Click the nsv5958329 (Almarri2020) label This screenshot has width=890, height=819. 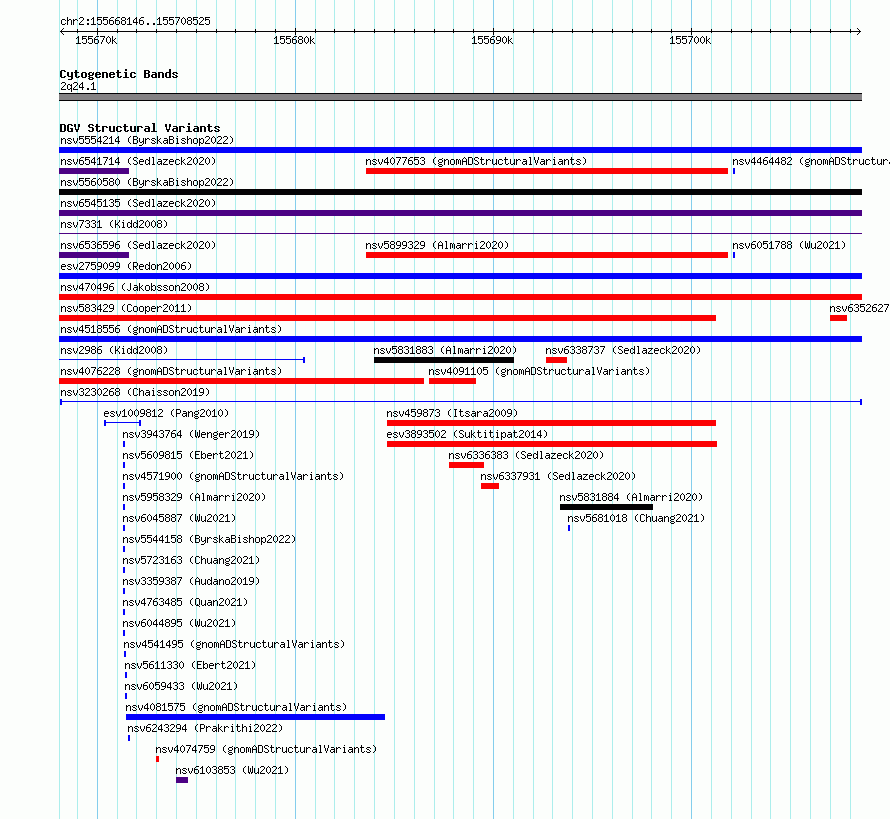pyautogui.click(x=194, y=497)
